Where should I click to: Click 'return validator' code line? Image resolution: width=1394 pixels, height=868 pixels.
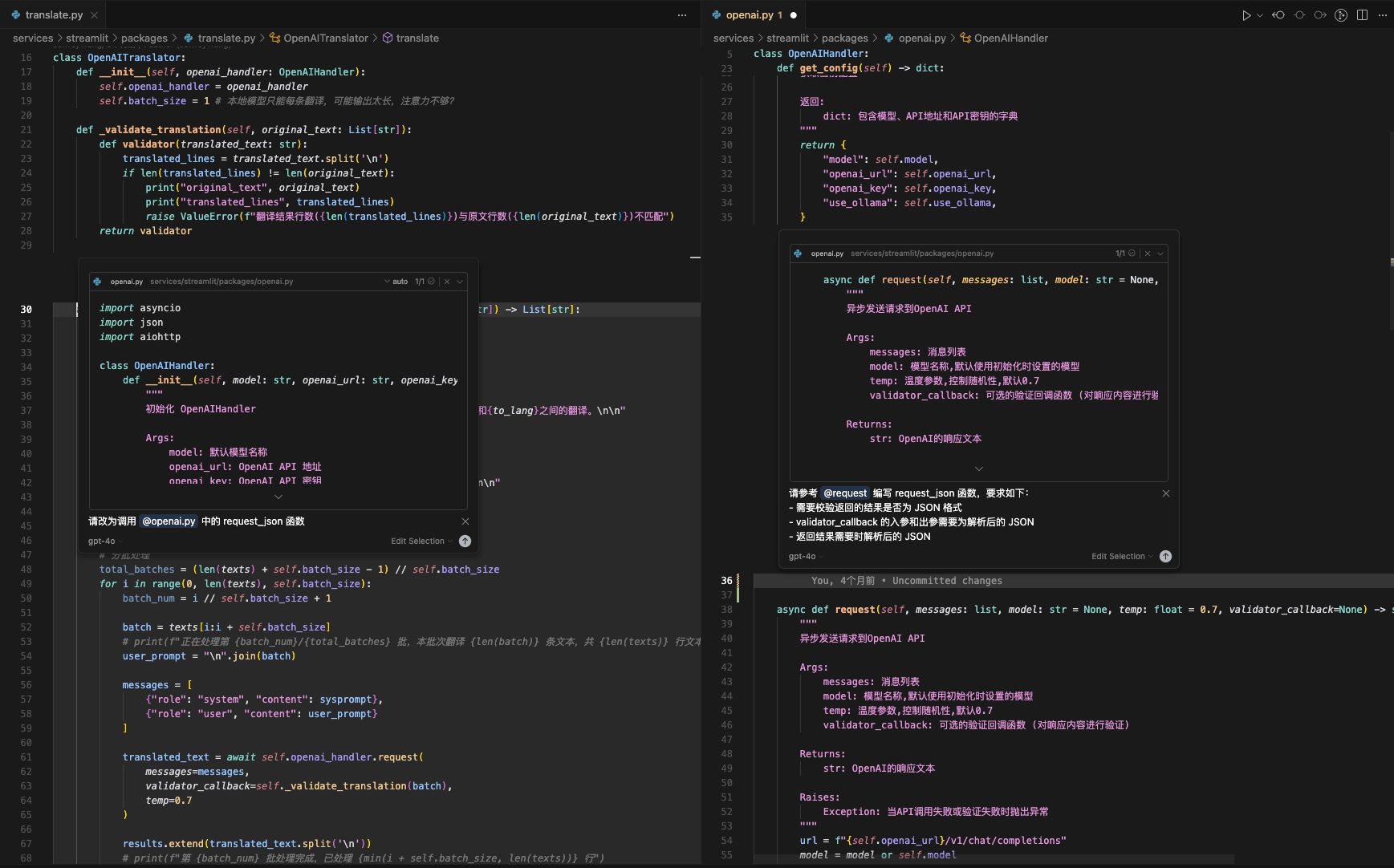(145, 231)
